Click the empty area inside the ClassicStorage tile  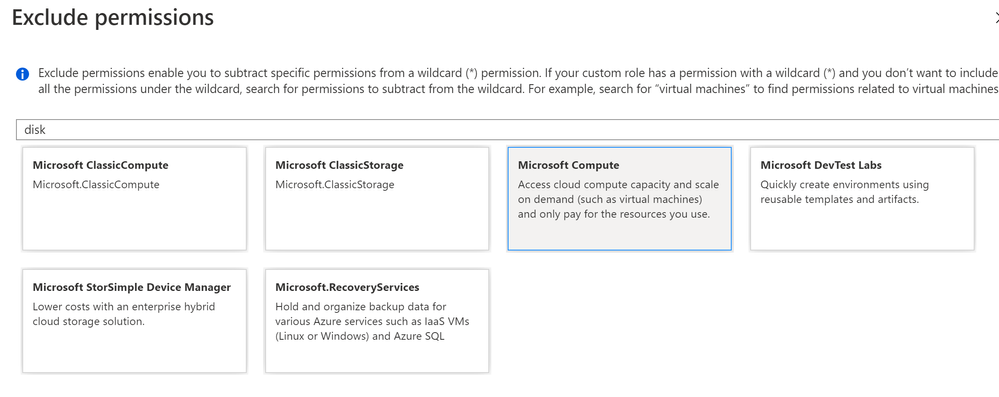coord(377,221)
